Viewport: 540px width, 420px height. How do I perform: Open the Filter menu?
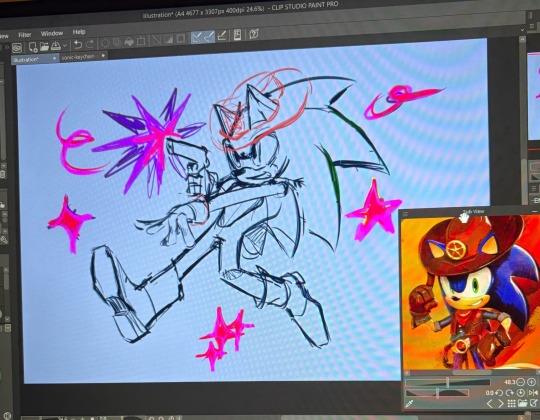25,35
